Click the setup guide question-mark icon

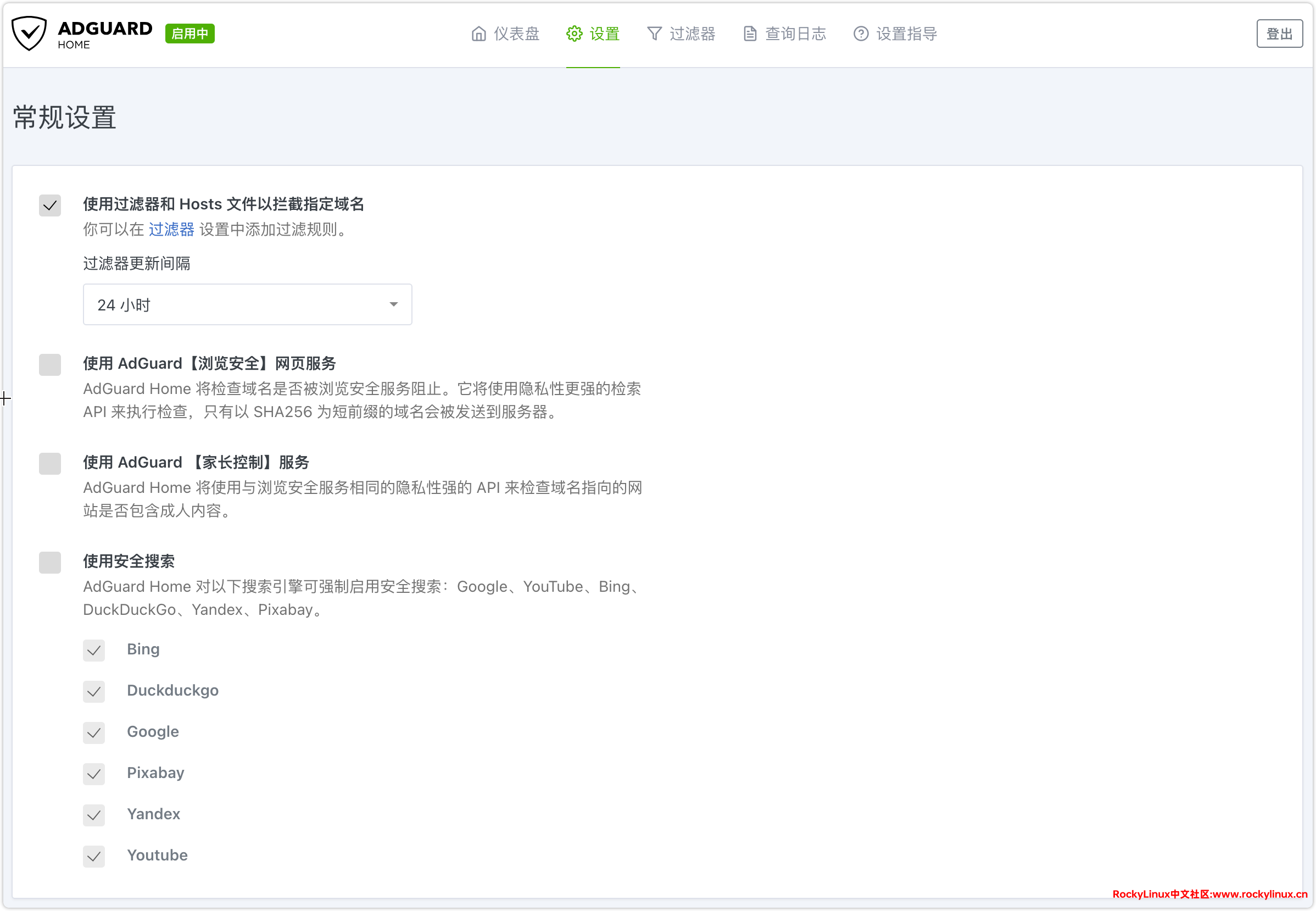[x=861, y=34]
